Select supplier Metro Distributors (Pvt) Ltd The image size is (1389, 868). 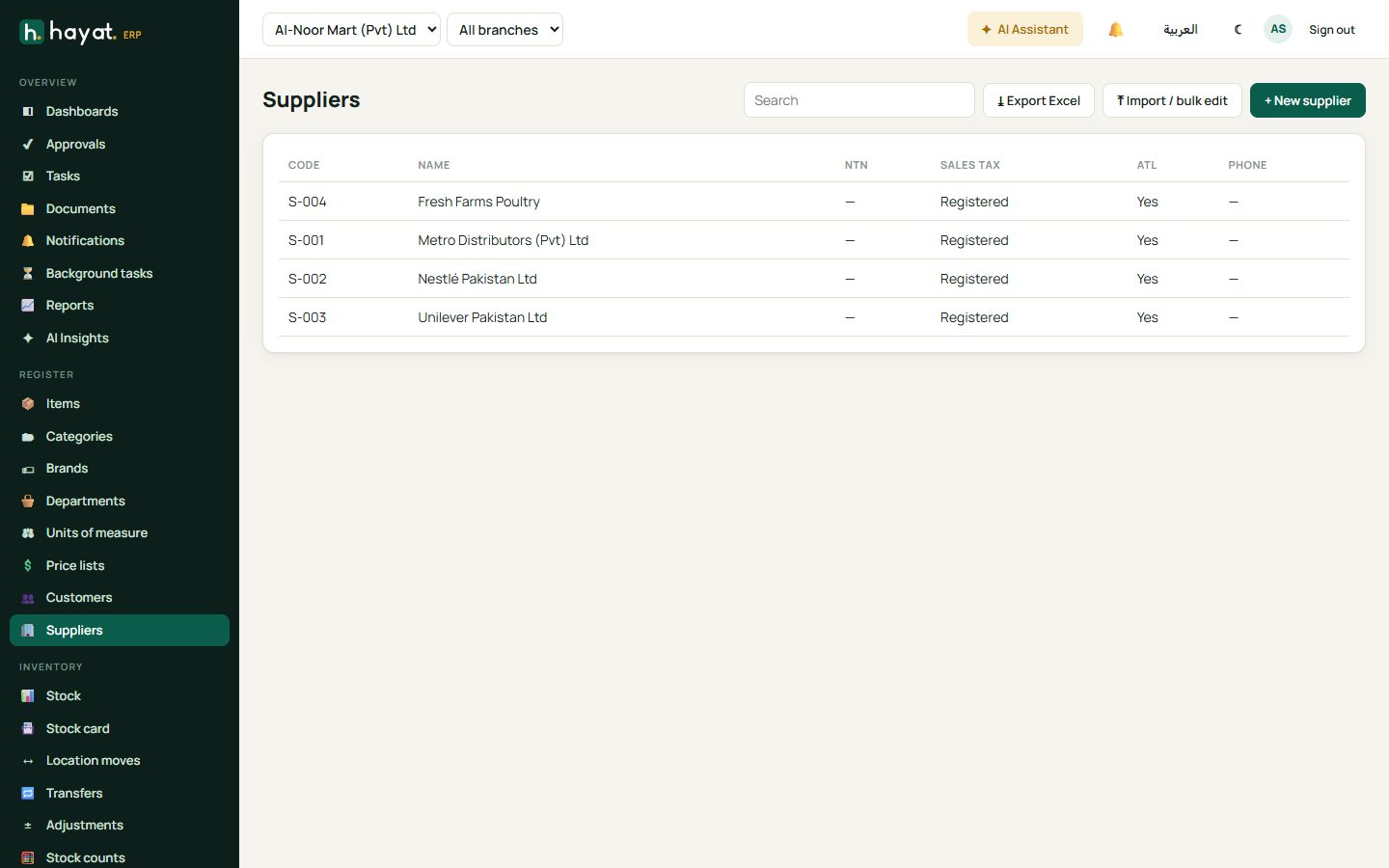tap(503, 240)
